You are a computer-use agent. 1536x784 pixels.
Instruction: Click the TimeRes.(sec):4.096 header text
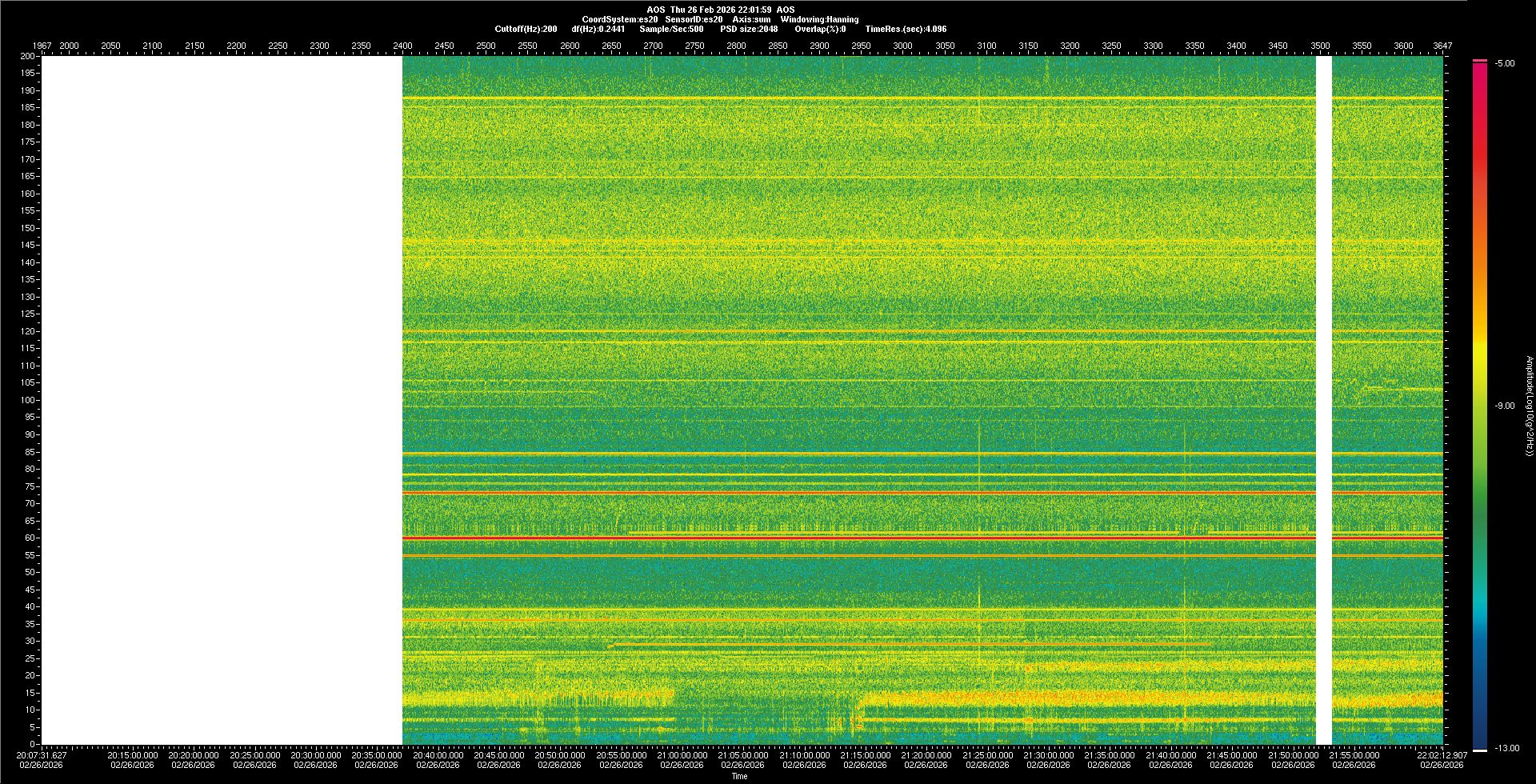(x=906, y=29)
